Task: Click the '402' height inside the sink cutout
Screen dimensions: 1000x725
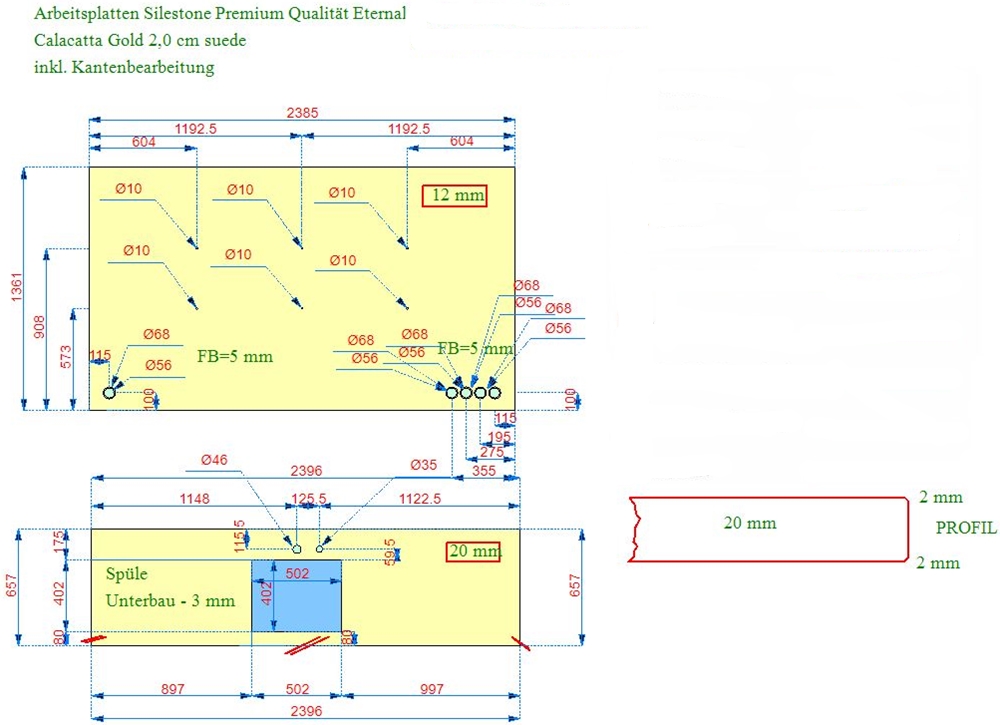Action: tap(267, 593)
